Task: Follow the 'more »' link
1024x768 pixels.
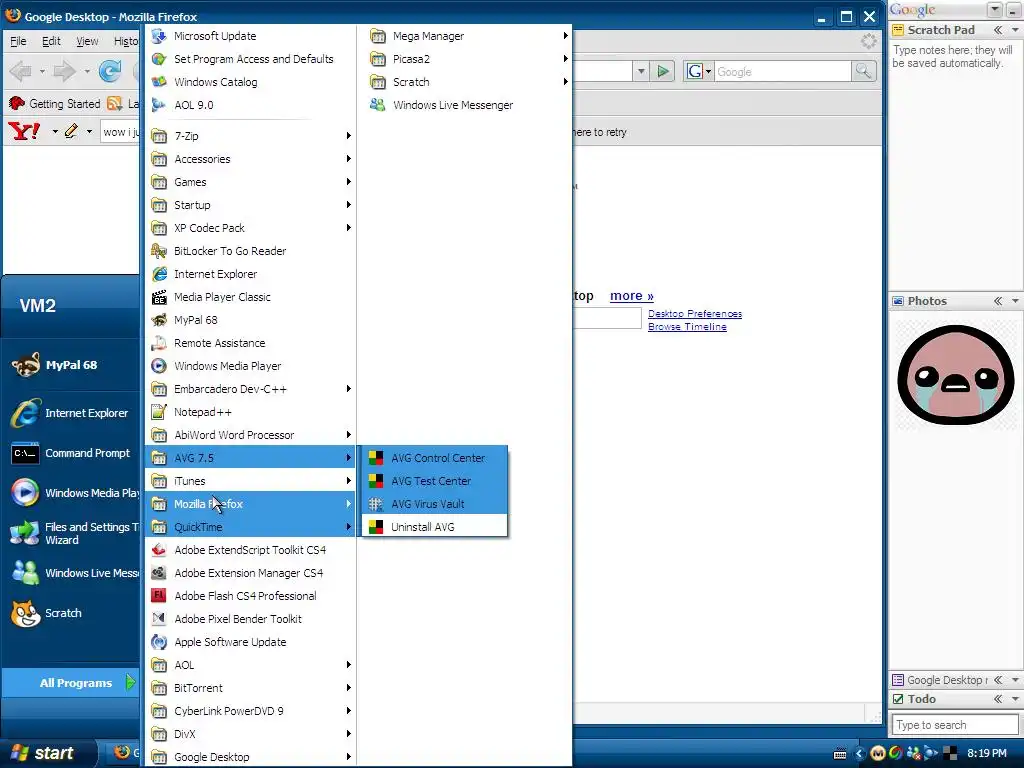Action: pyautogui.click(x=632, y=296)
